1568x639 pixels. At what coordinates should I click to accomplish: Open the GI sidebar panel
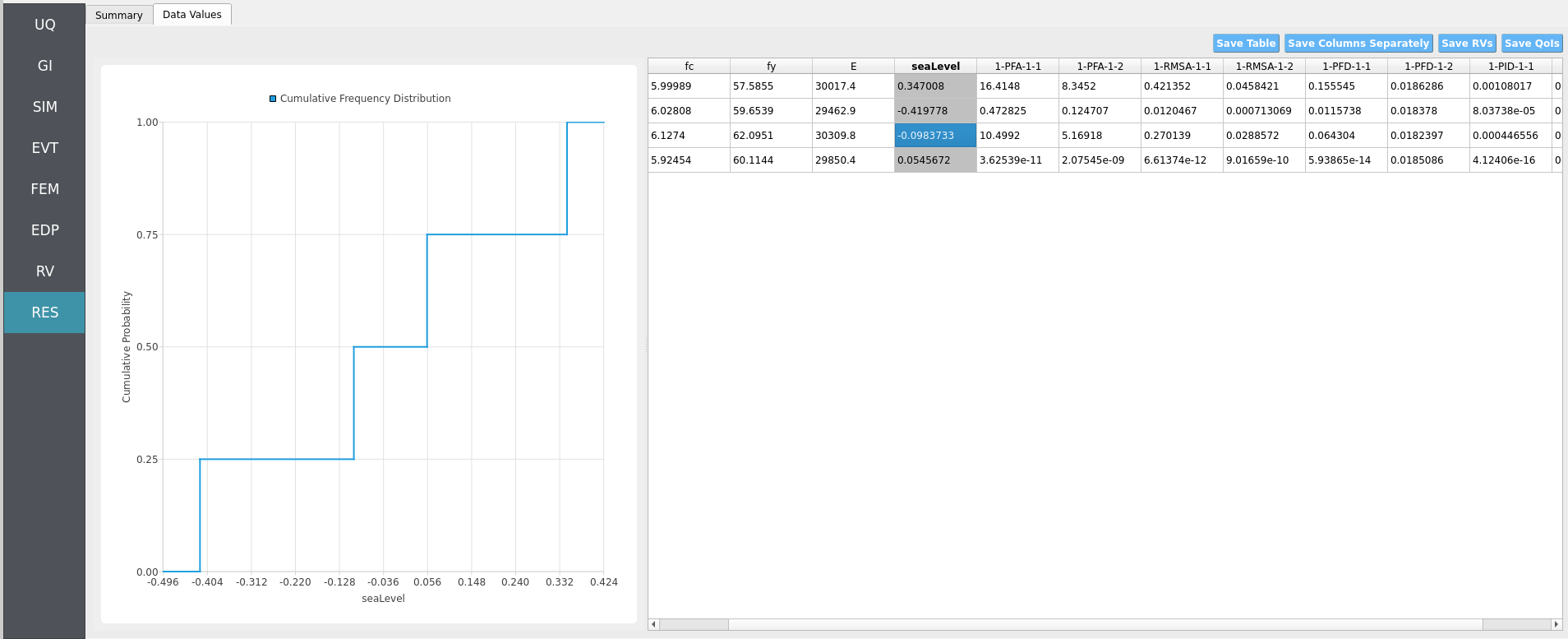[x=44, y=66]
